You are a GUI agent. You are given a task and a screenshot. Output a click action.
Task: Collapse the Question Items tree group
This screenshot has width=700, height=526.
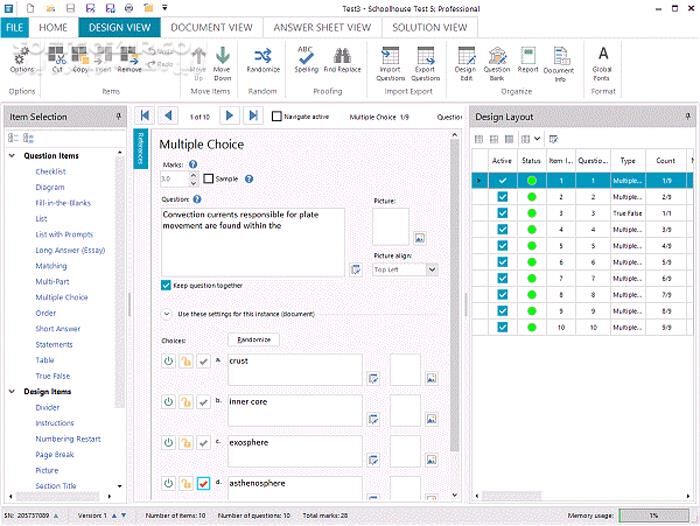[13, 156]
